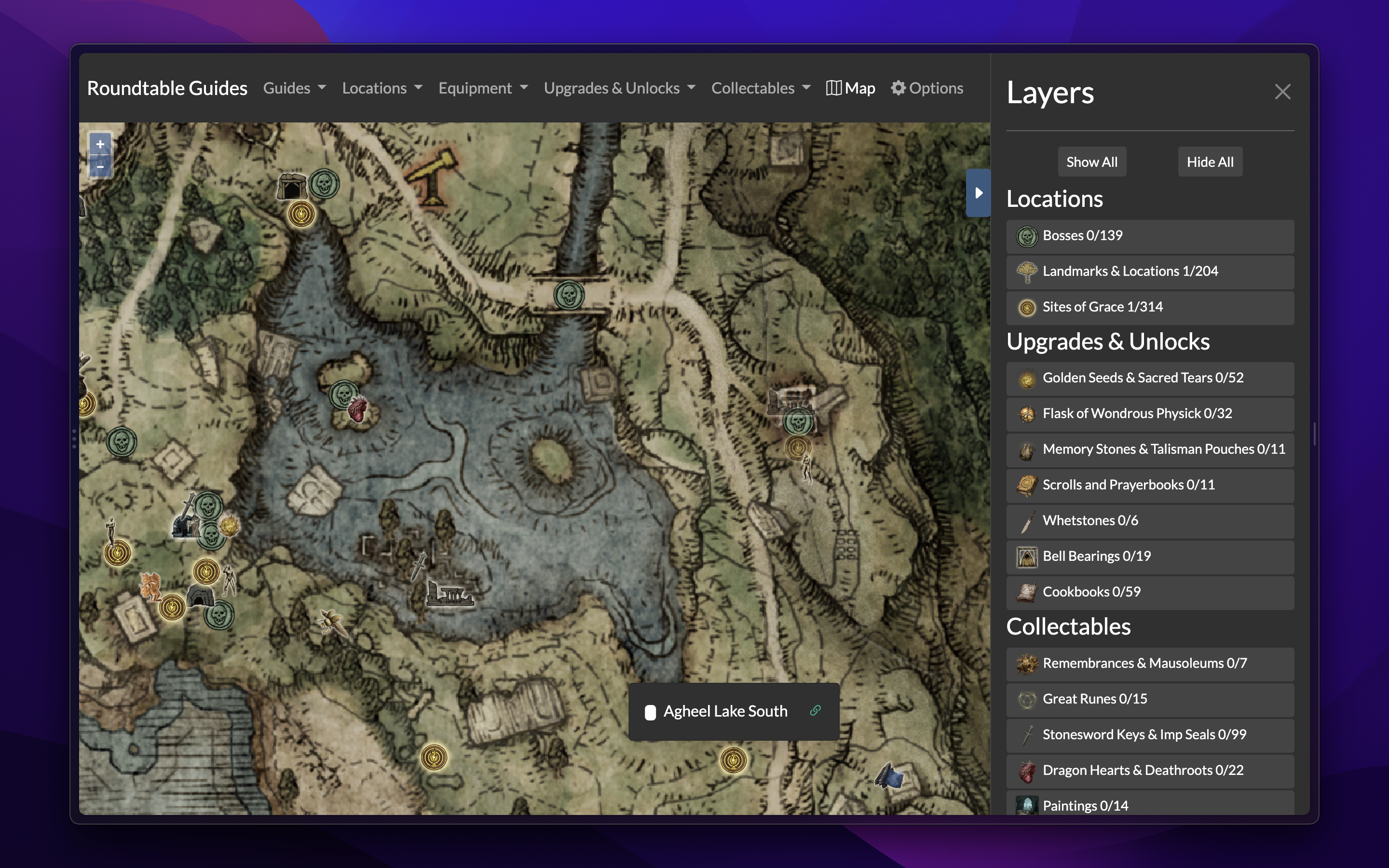1389x868 pixels.
Task: Zoom out the map with minus button
Action: (x=100, y=166)
